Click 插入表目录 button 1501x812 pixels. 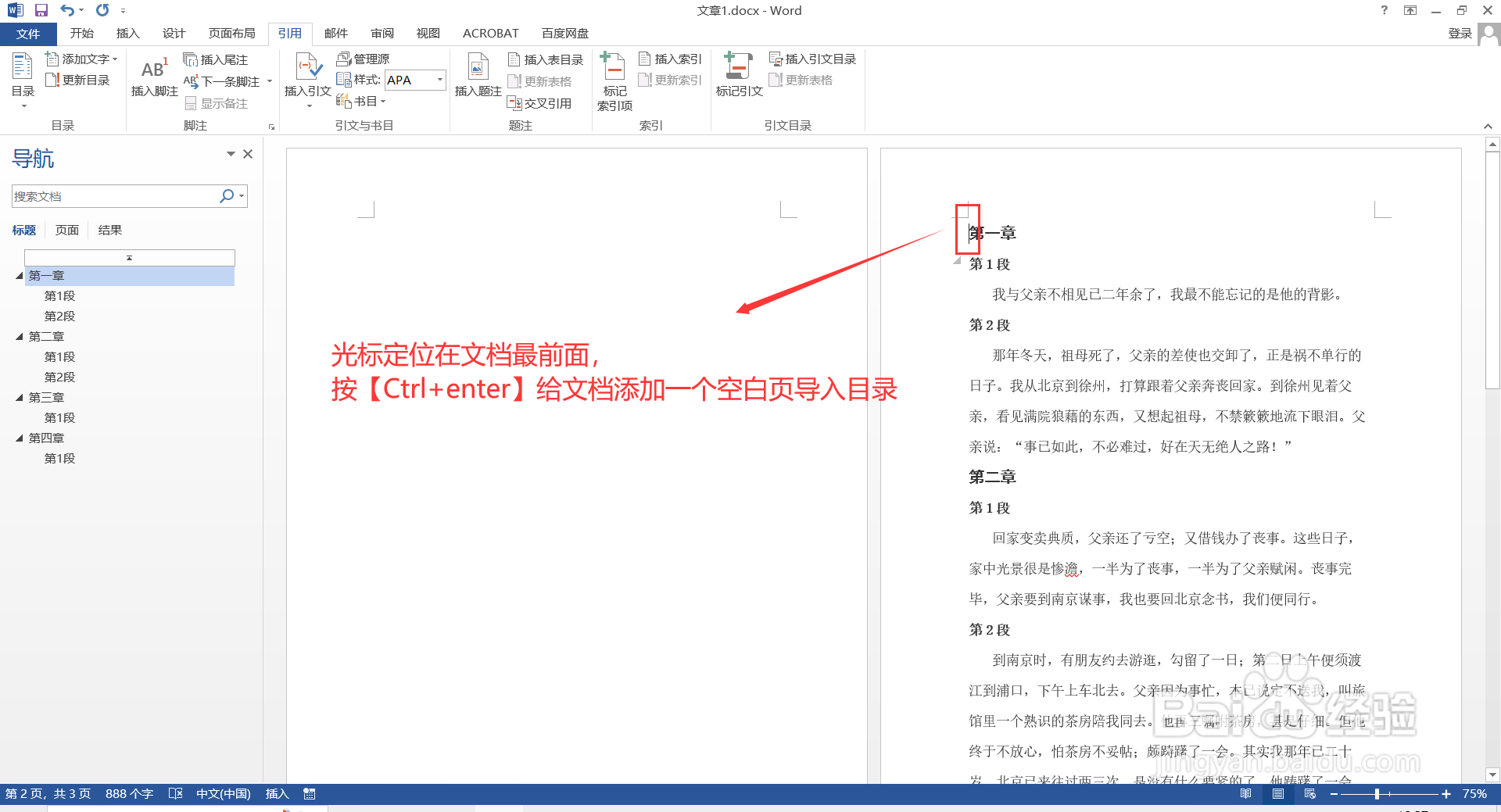(546, 59)
